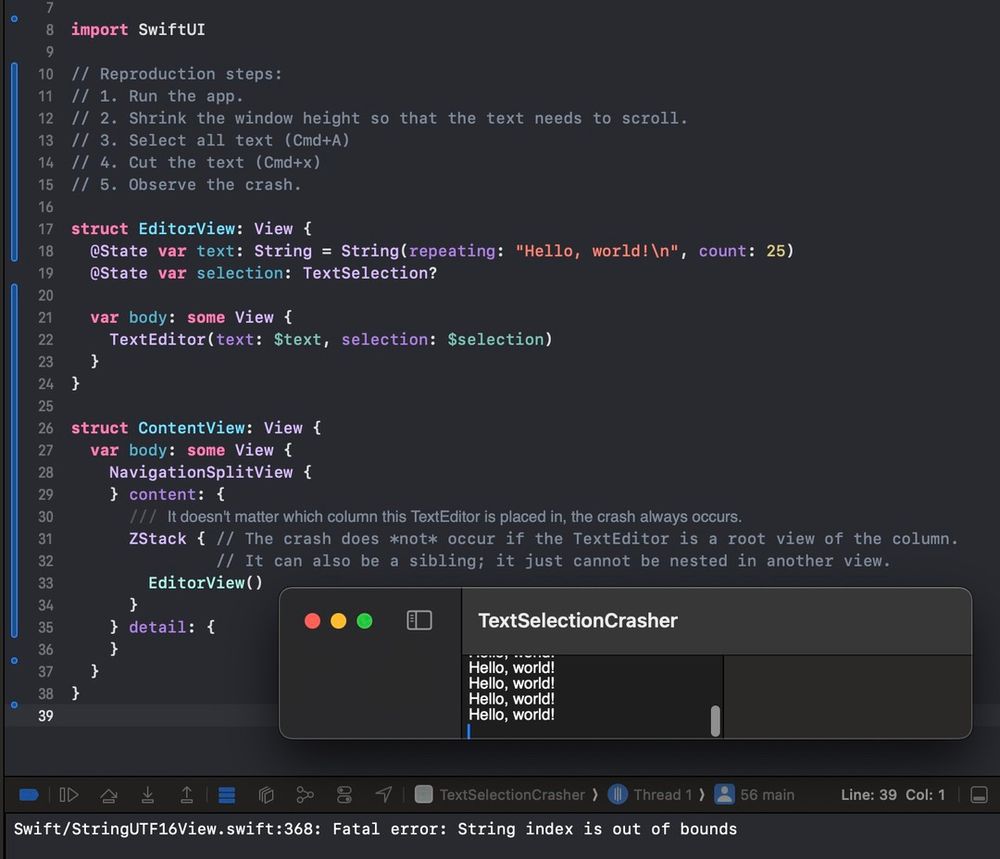Click 'ZStack' on line 31
The width and height of the screenshot is (1000, 859).
click(158, 538)
